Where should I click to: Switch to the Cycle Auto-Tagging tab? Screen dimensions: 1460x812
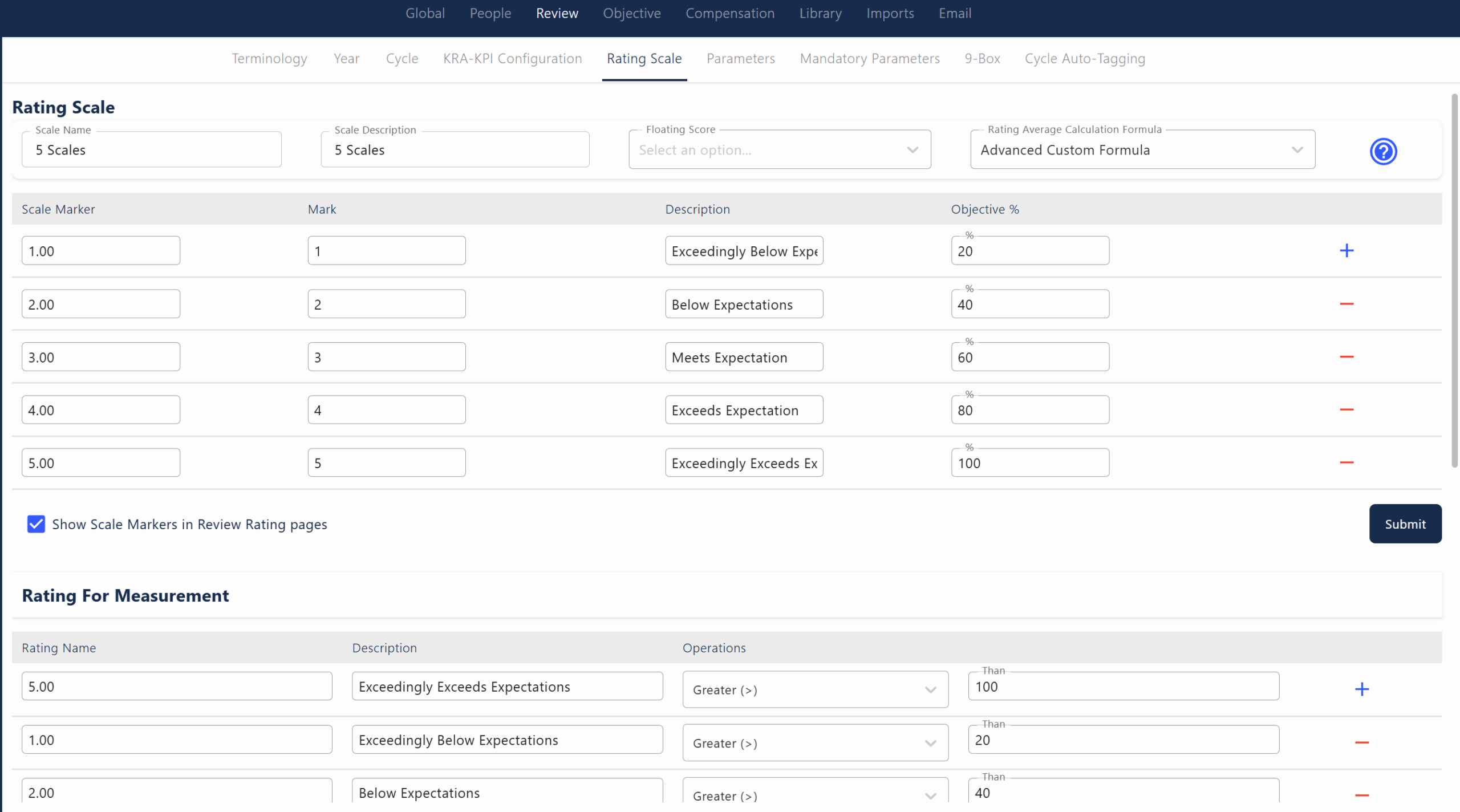pyautogui.click(x=1085, y=59)
